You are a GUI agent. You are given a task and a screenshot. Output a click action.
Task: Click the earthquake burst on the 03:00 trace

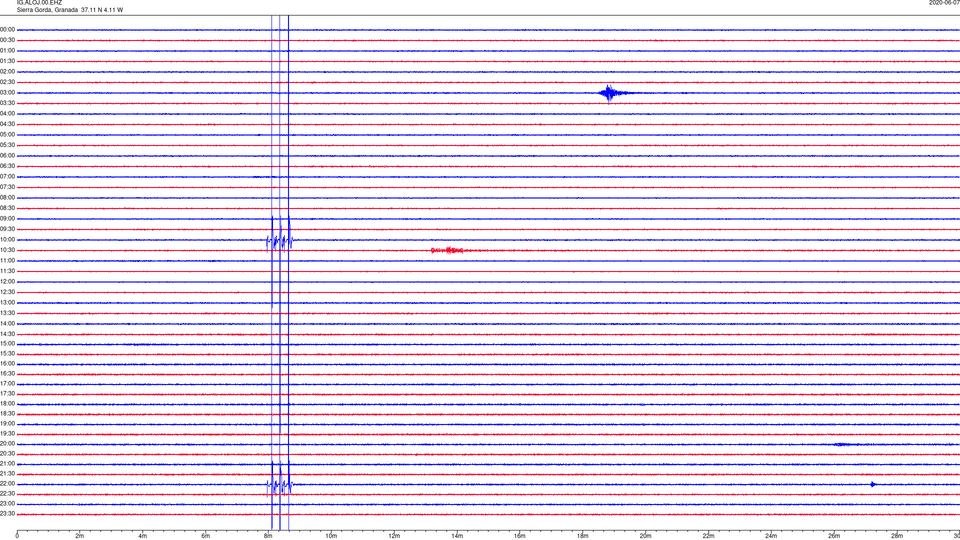pyautogui.click(x=613, y=93)
